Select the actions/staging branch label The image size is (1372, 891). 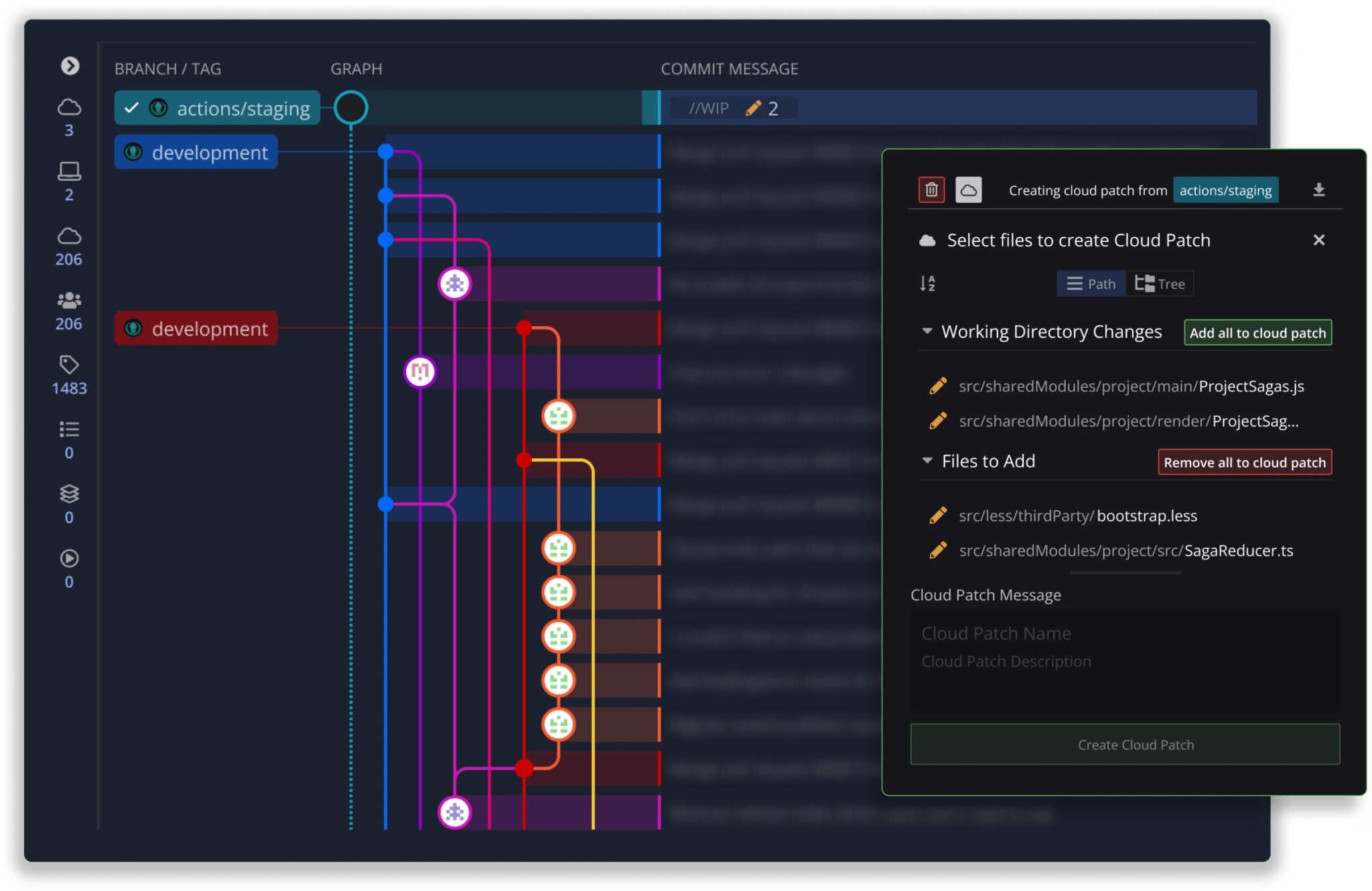pyautogui.click(x=217, y=108)
